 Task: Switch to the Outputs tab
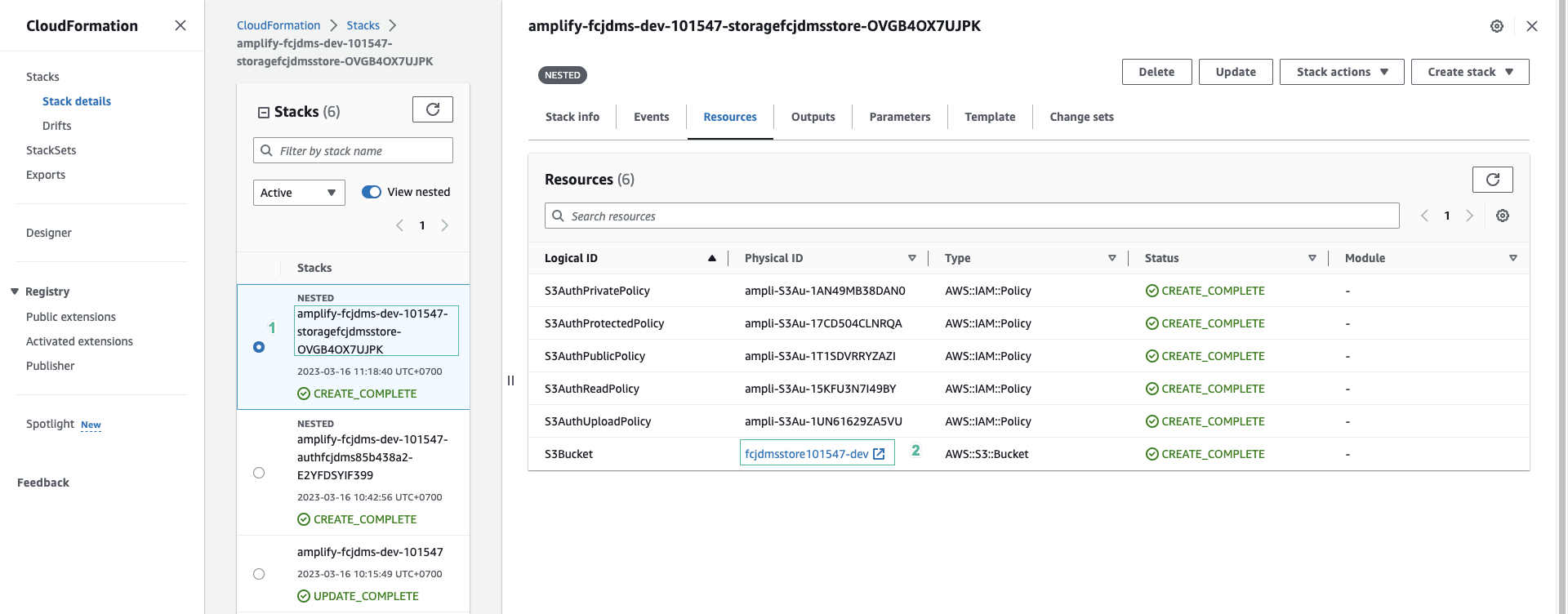click(813, 117)
